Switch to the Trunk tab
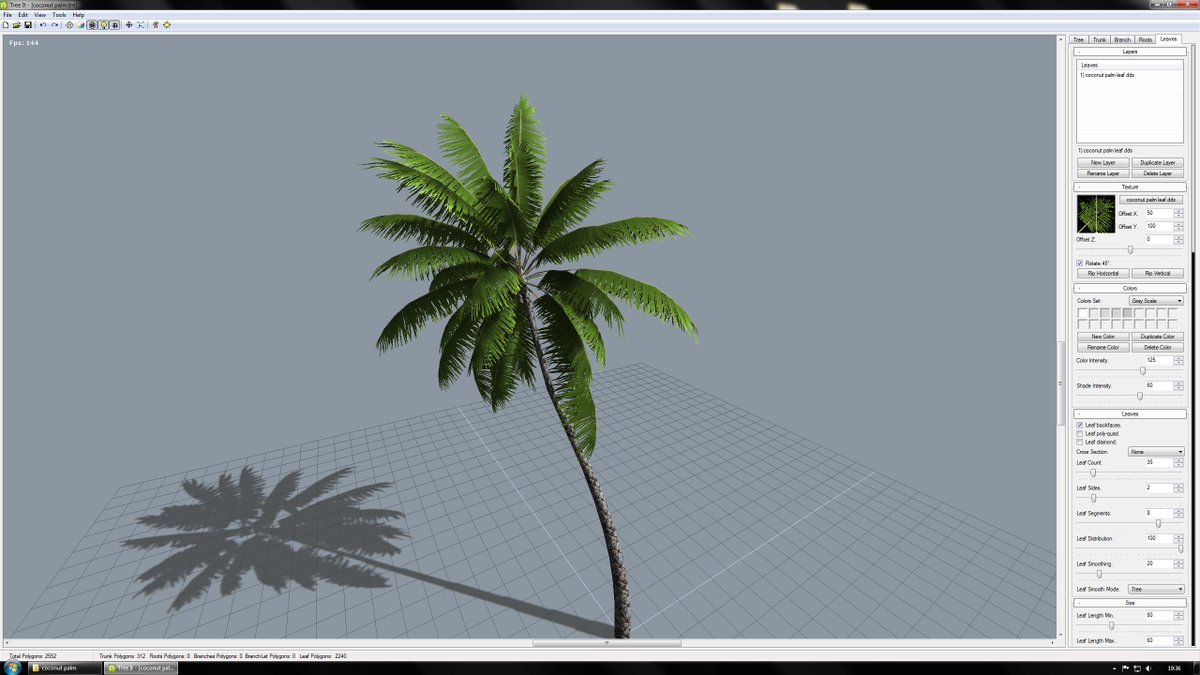This screenshot has width=1200, height=675. click(1099, 39)
